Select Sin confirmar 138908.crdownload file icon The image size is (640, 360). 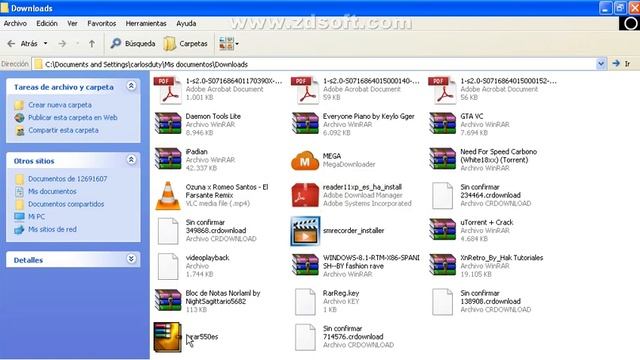pos(443,302)
